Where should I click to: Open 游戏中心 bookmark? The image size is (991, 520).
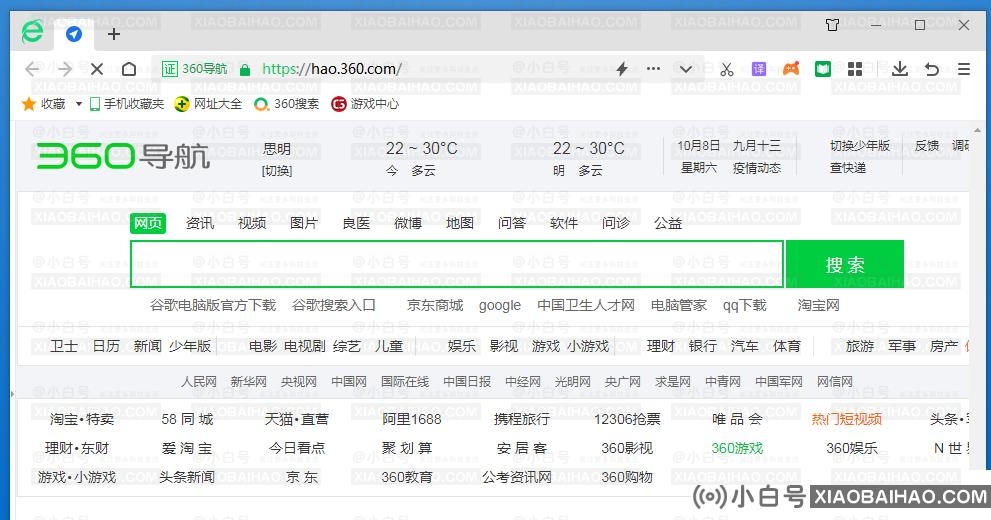365,104
